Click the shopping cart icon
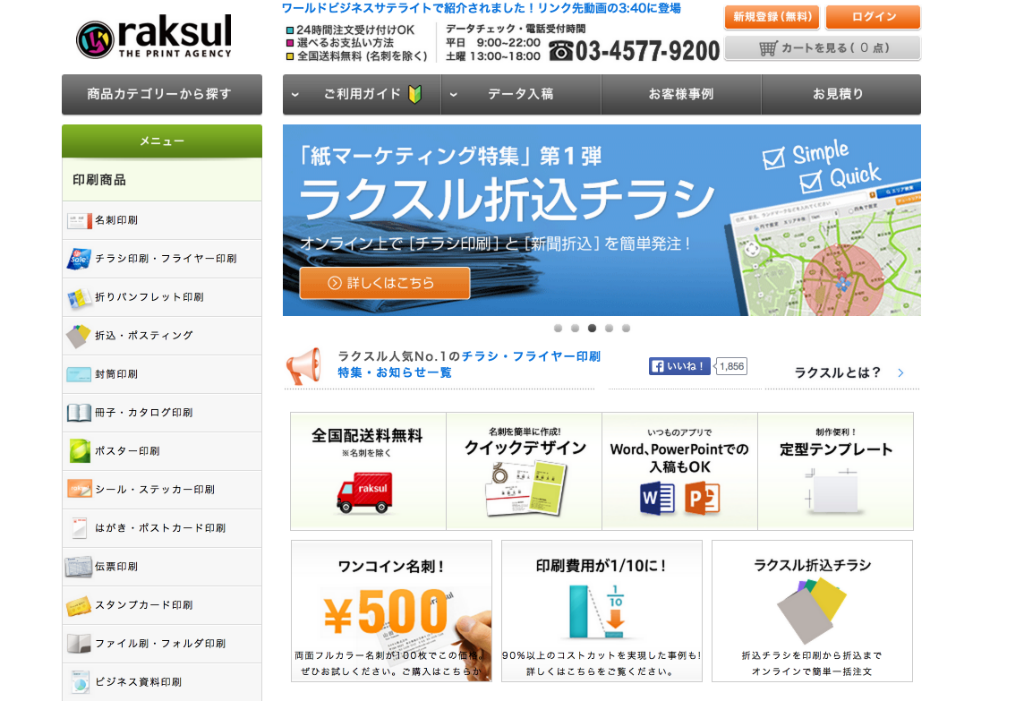Viewport: 1024px width, 701px height. click(x=767, y=48)
